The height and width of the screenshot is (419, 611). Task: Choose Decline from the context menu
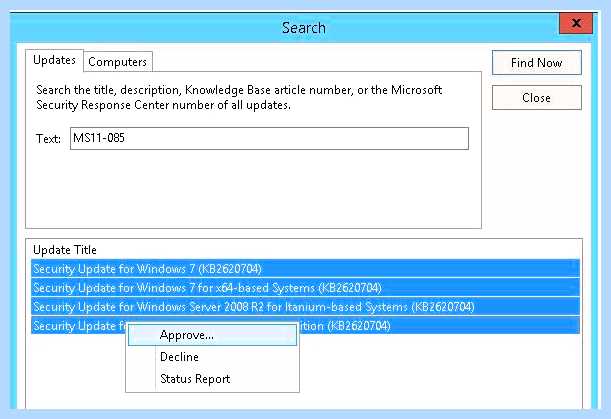tap(212, 357)
